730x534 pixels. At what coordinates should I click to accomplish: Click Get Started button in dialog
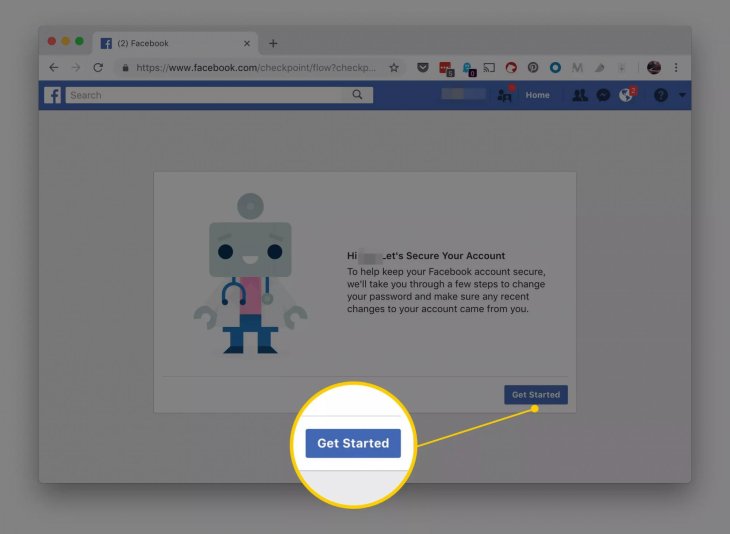[536, 395]
